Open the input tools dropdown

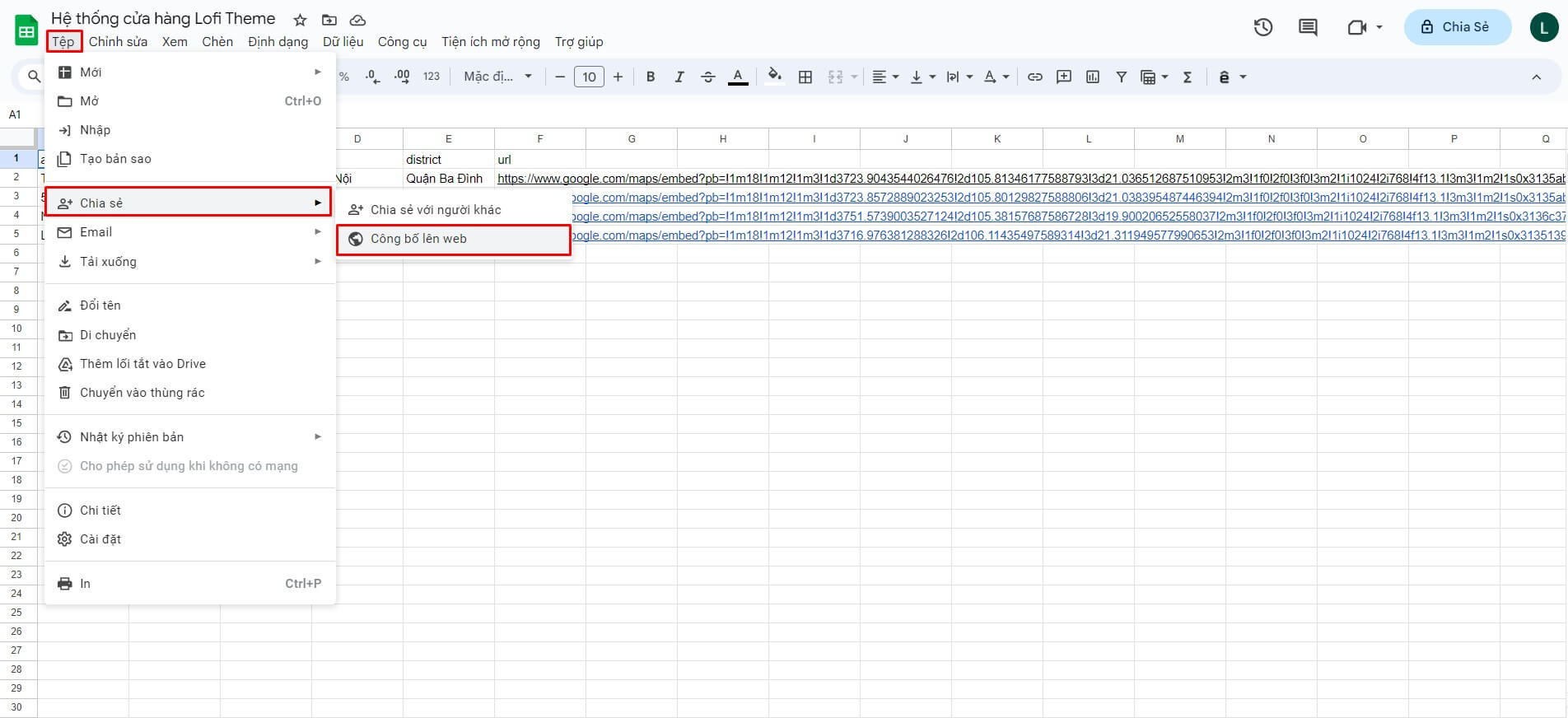(x=1232, y=77)
